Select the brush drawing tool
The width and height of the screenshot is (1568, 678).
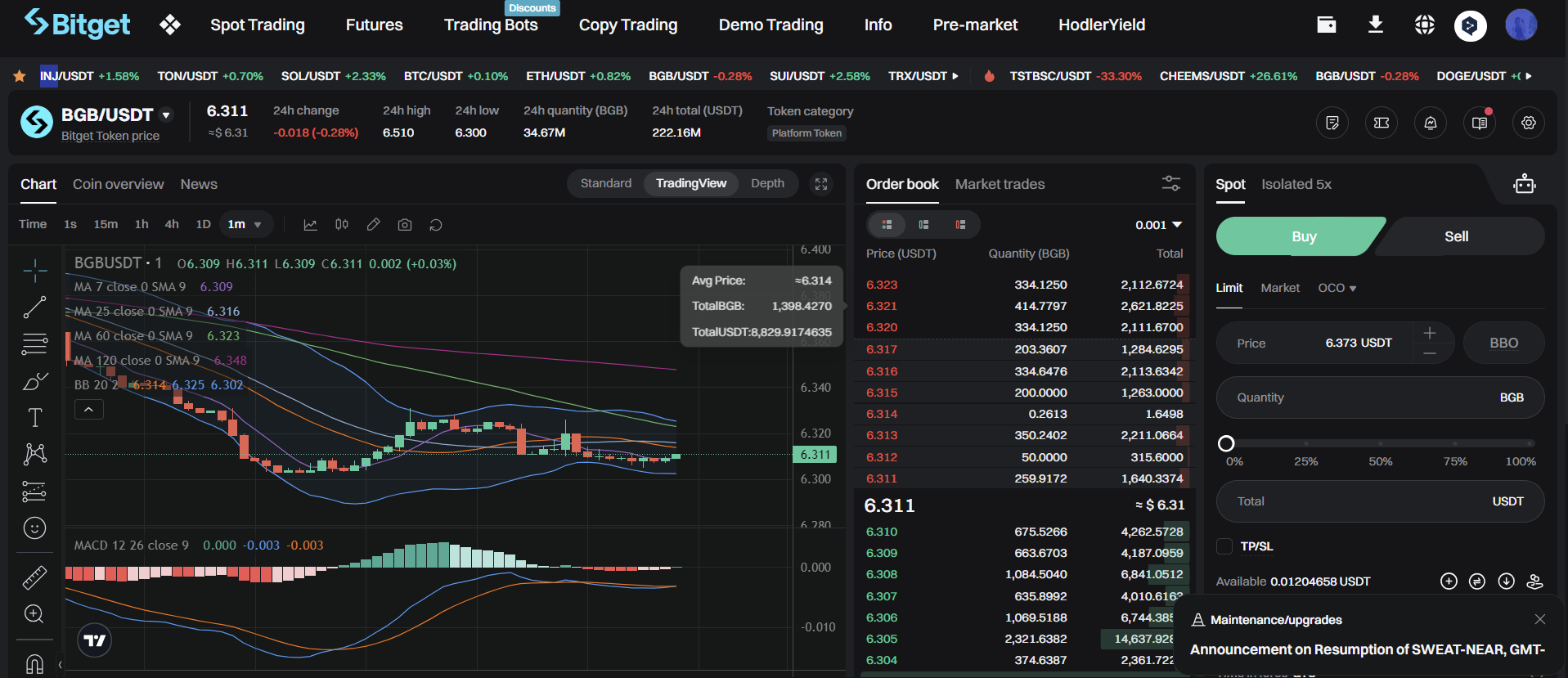pos(34,381)
